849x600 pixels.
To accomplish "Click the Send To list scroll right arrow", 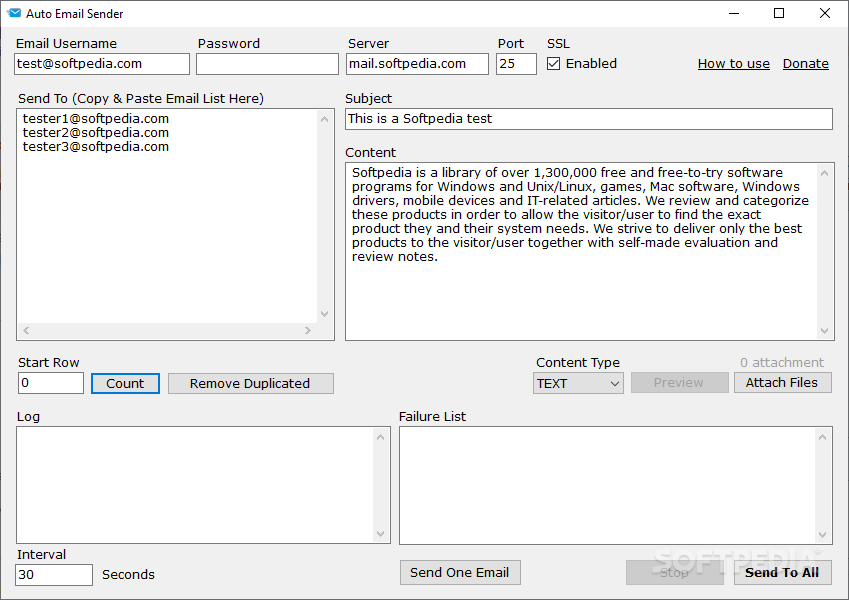I will click(x=308, y=330).
